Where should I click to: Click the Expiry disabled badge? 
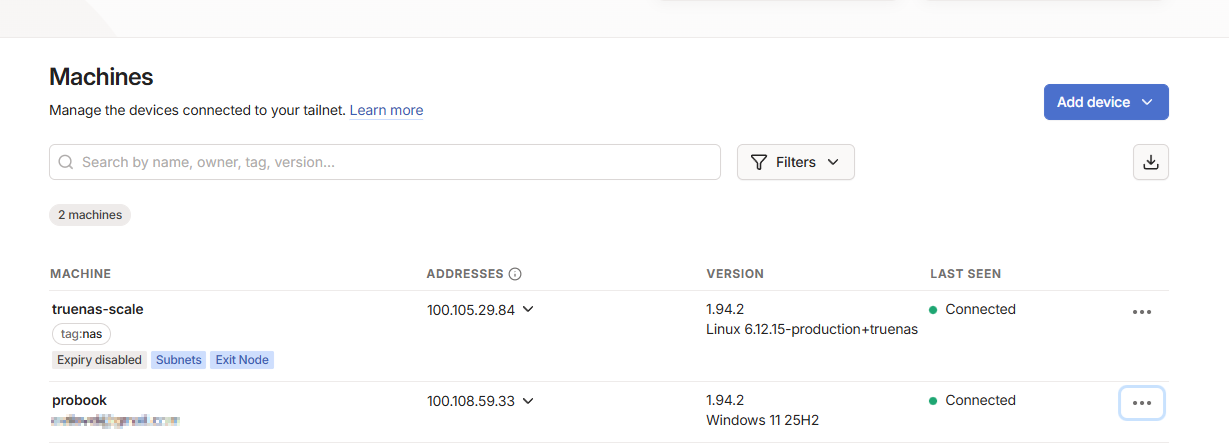click(99, 360)
